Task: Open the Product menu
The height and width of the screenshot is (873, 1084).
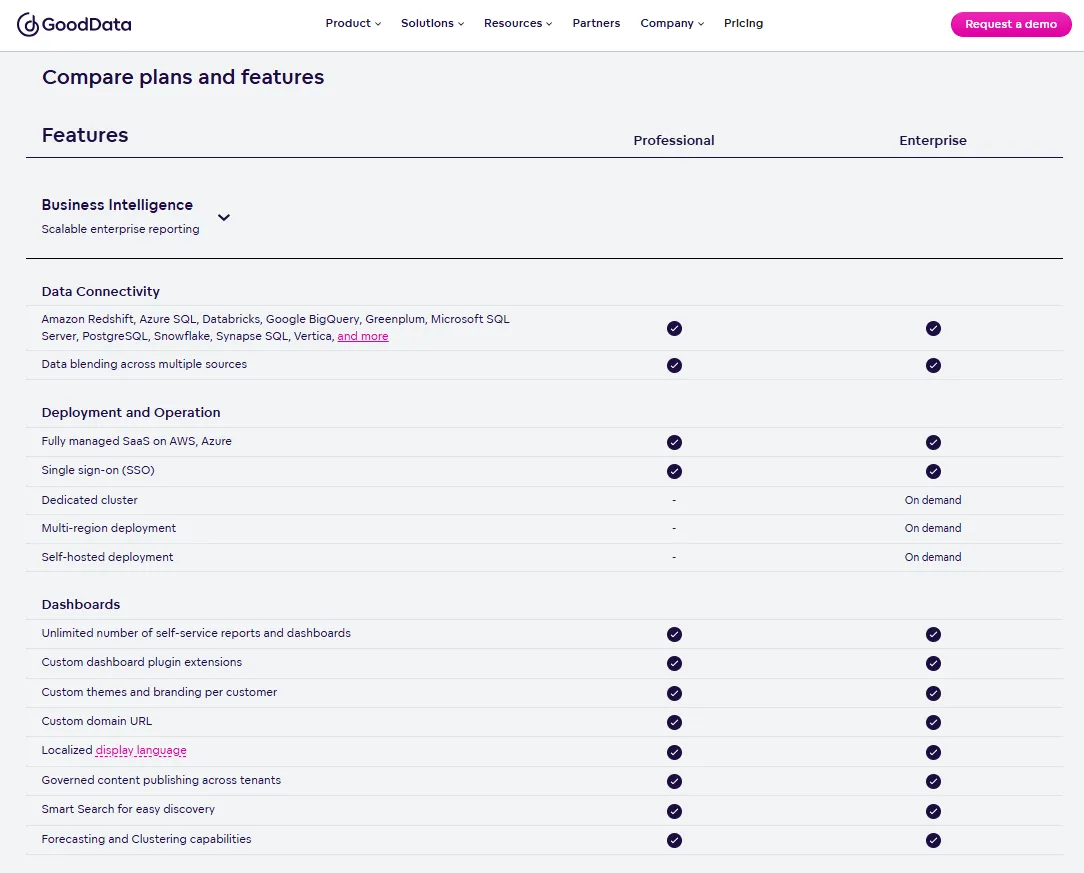Action: tap(353, 24)
